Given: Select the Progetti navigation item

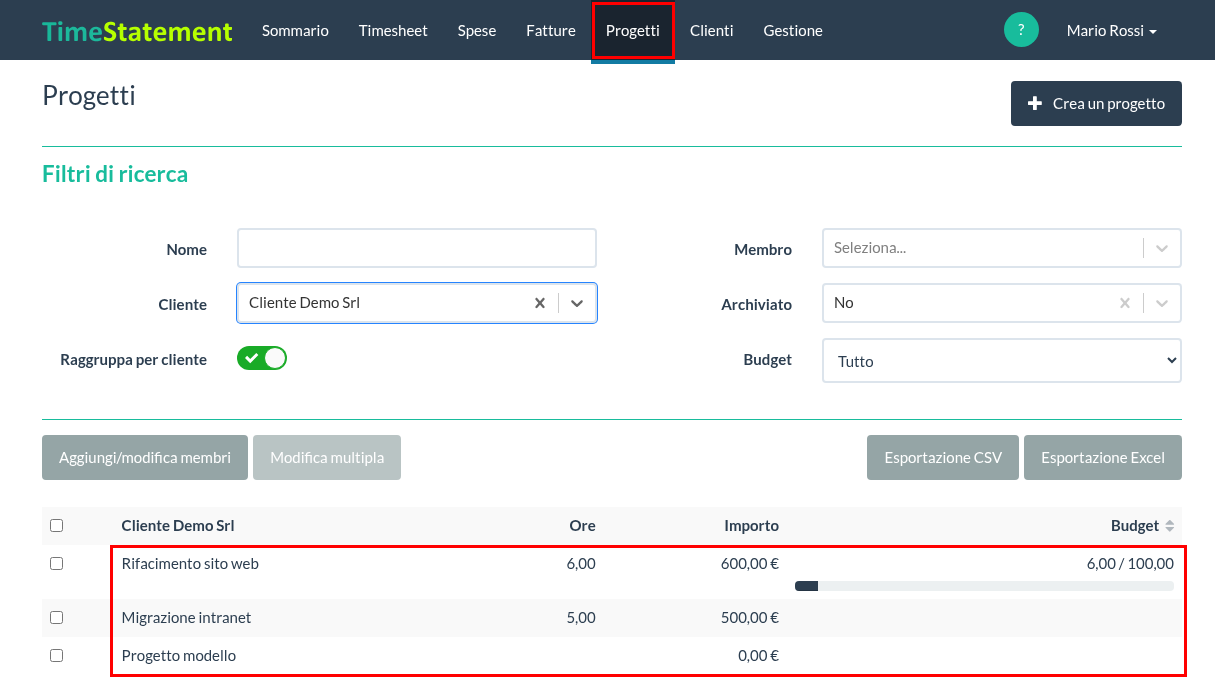Looking at the screenshot, I should click(633, 31).
